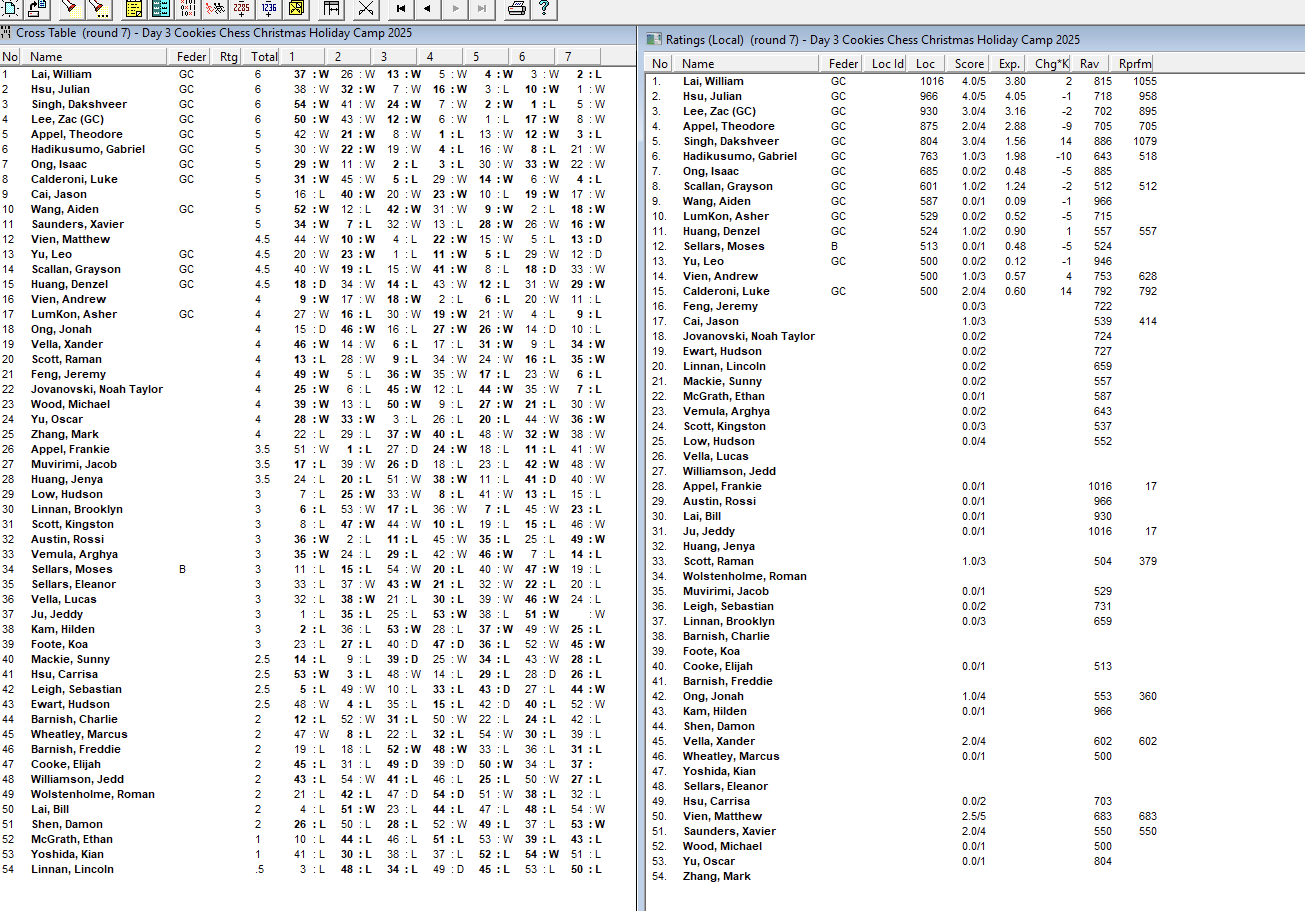
Task: Open the yellow player list icon
Action: tap(134, 9)
